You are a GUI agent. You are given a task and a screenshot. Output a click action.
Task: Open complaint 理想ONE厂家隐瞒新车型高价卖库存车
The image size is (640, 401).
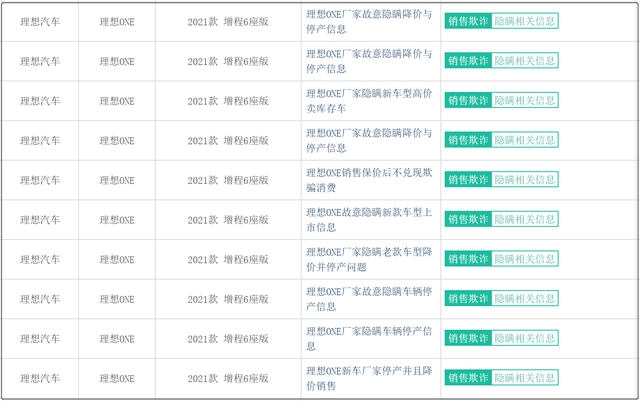pos(369,101)
